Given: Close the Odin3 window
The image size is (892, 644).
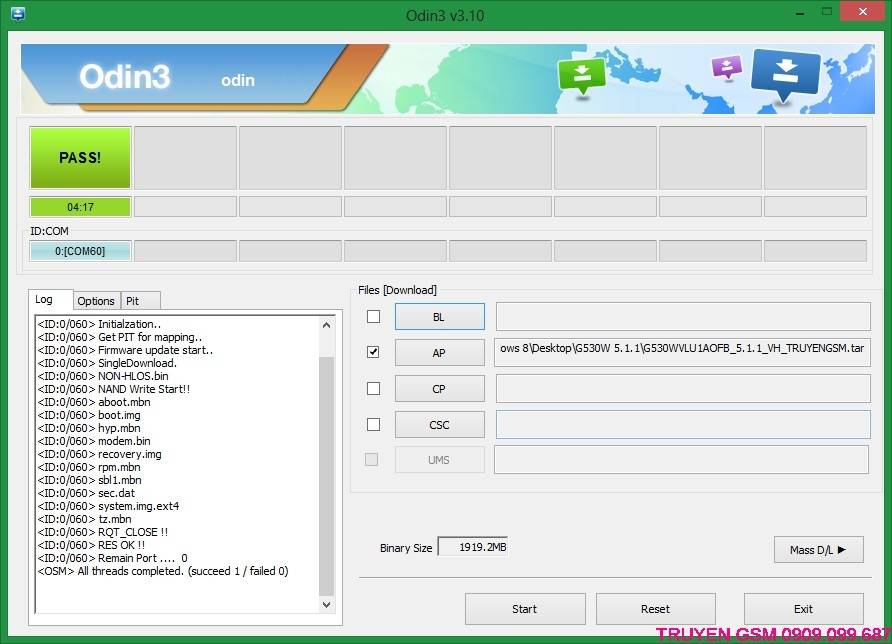Looking at the screenshot, I should (x=863, y=12).
